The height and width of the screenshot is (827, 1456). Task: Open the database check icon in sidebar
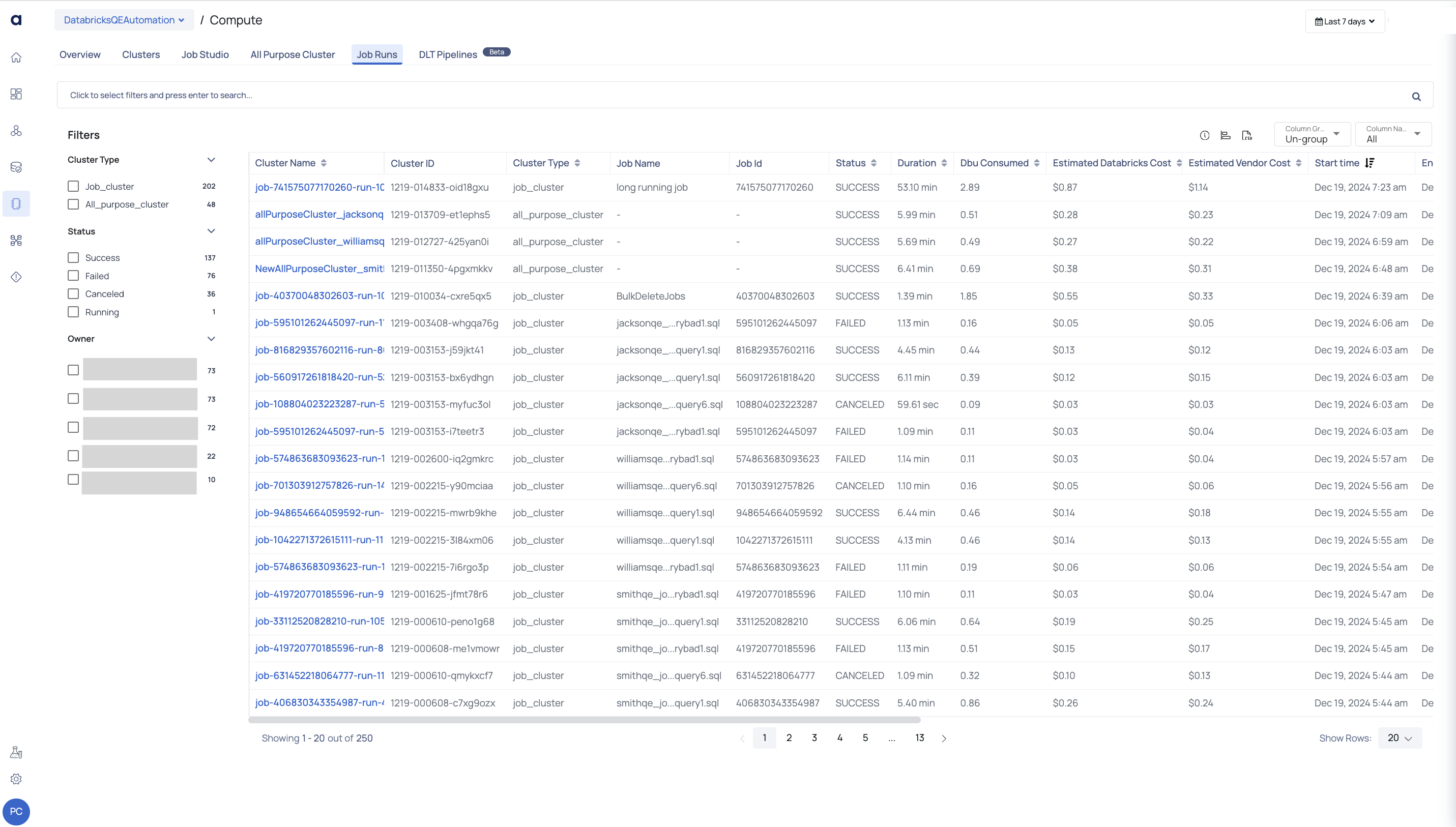click(x=16, y=167)
